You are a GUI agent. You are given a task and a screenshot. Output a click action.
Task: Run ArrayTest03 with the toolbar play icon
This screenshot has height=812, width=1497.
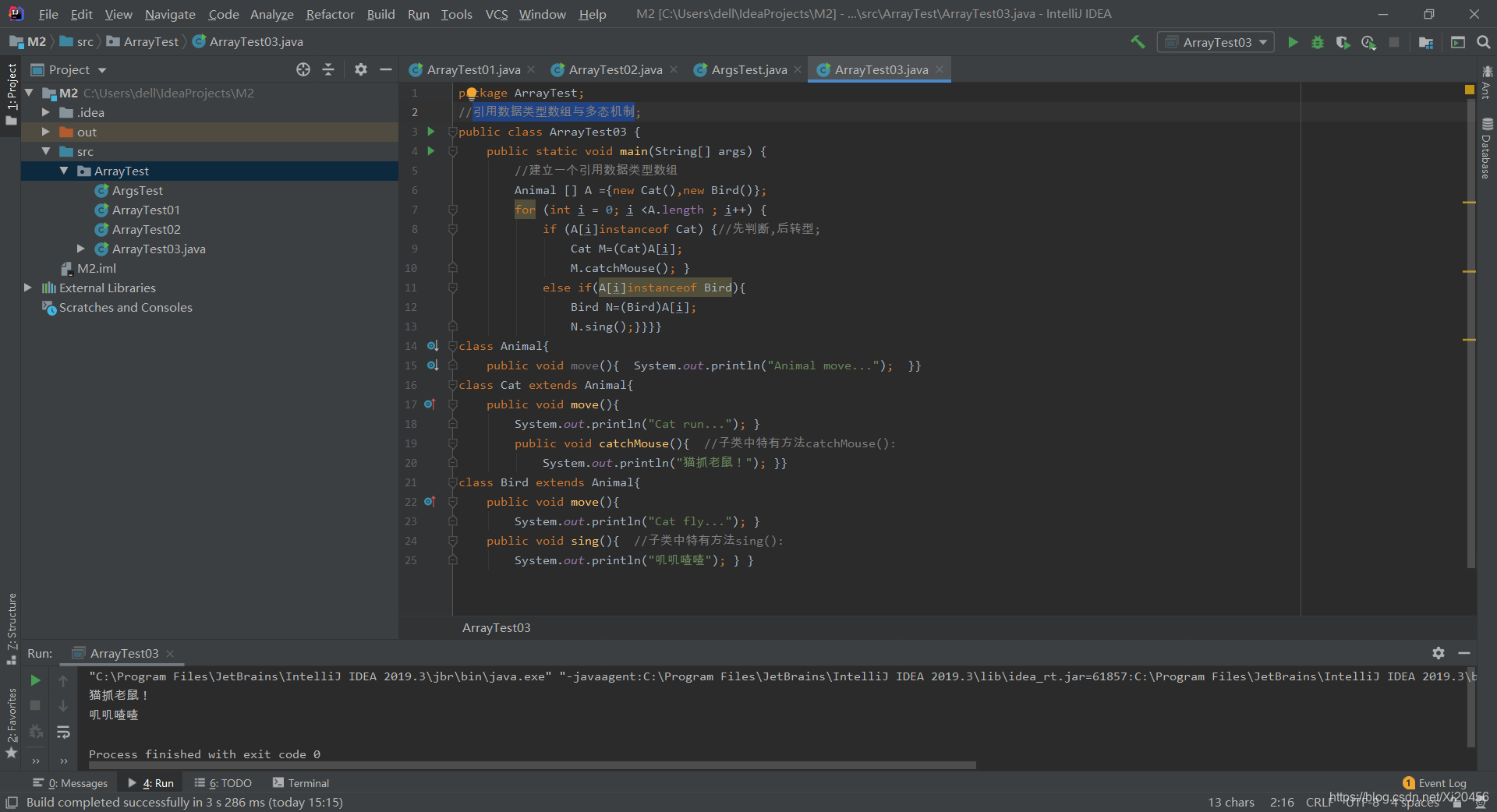tap(1293, 42)
